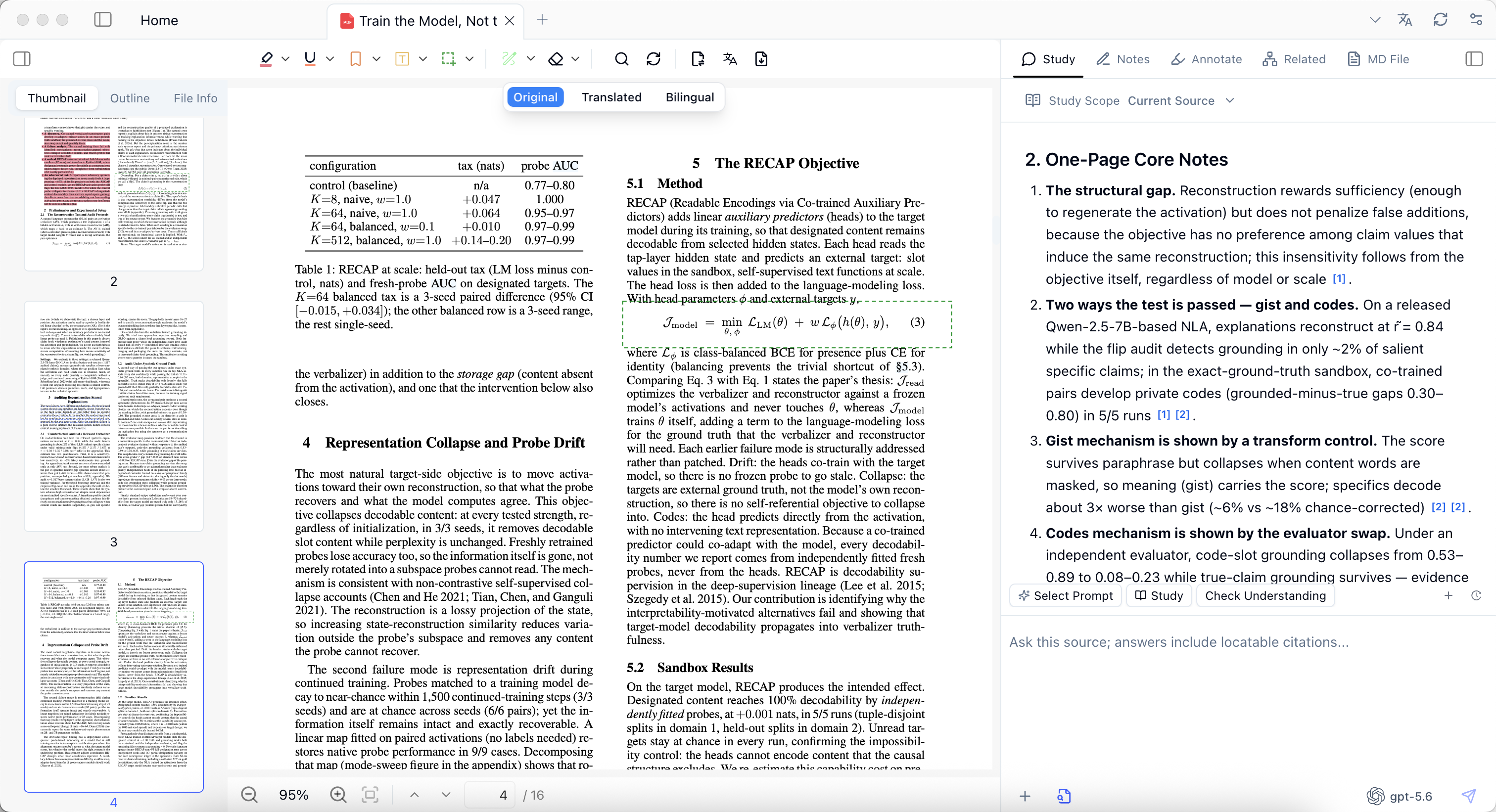Screen dimensions: 1496x812
Task: Switch to the File Info tab
Action: pyautogui.click(x=195, y=98)
